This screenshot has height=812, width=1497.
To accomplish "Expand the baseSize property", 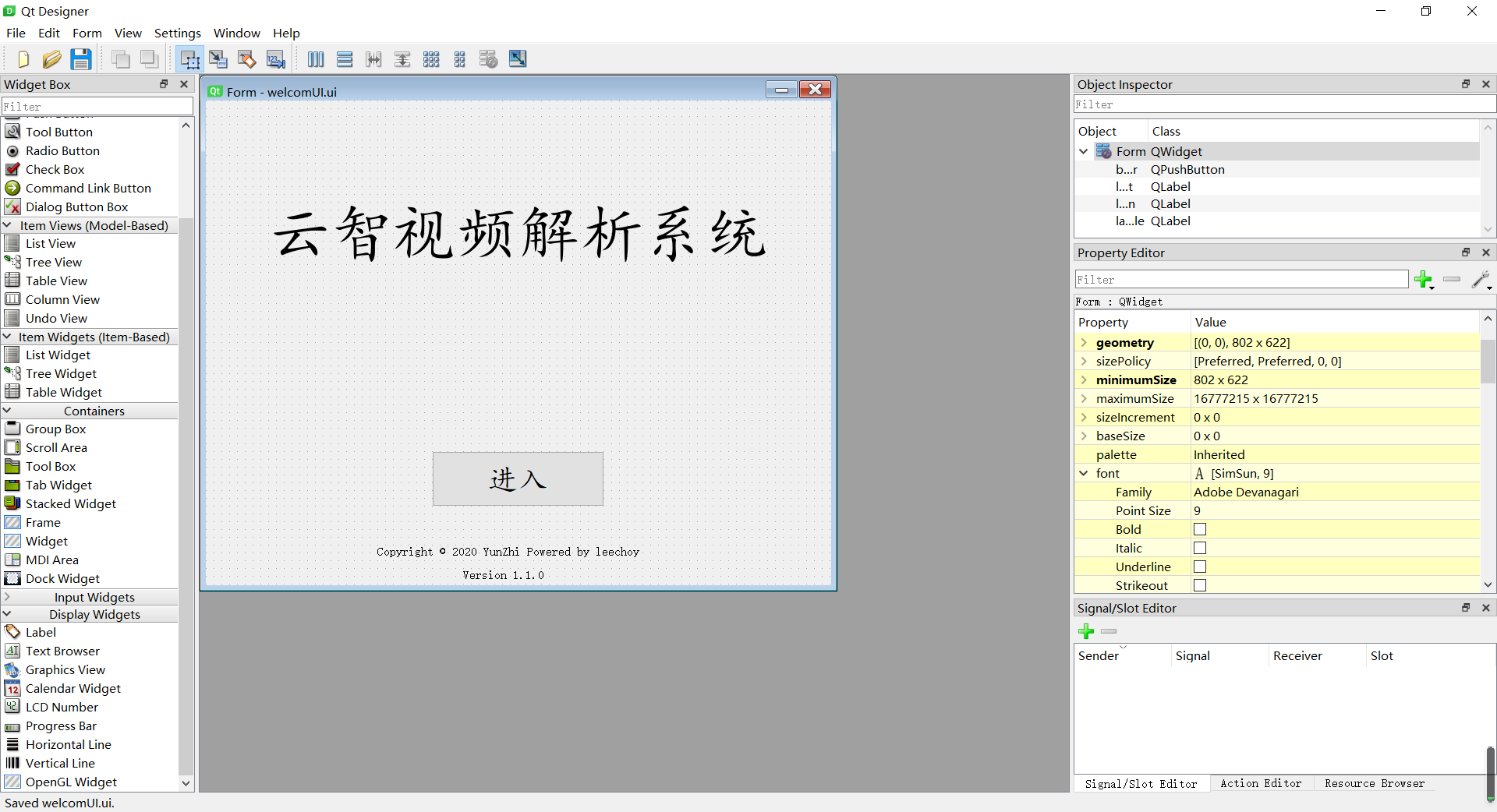I will coord(1084,436).
